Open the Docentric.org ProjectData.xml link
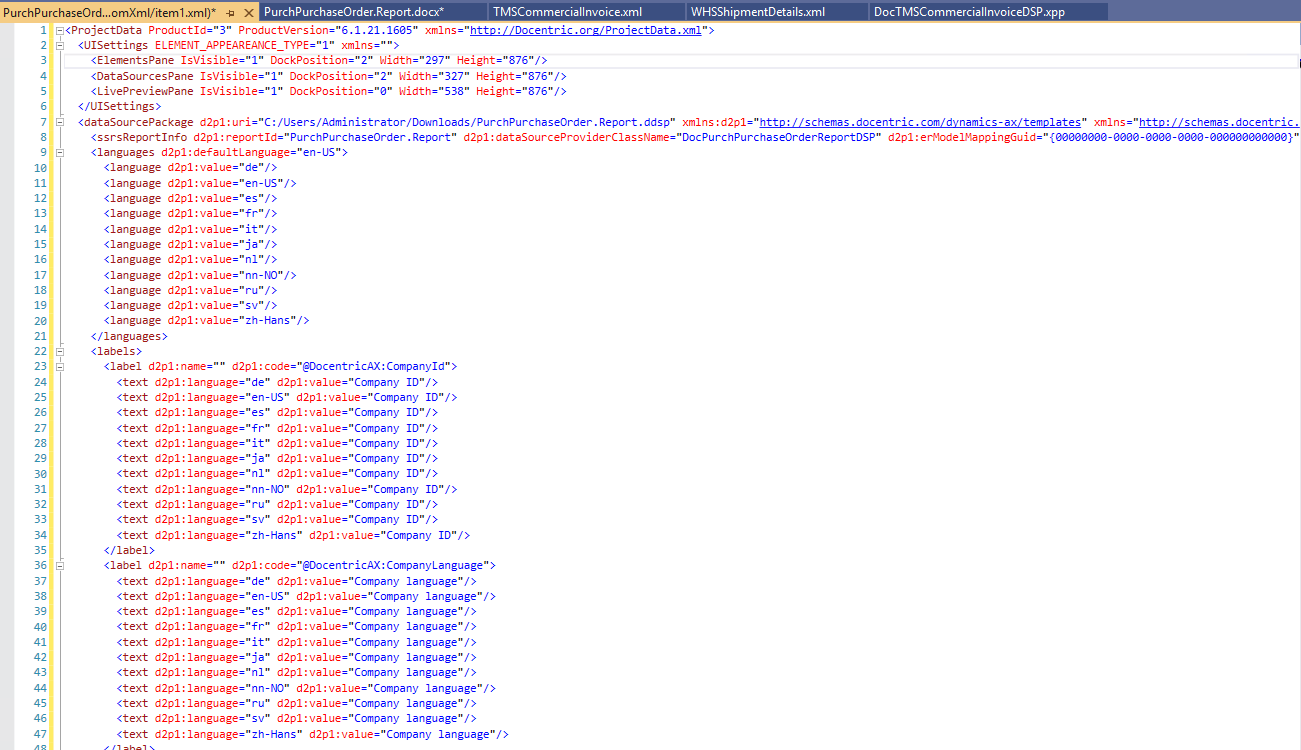The width and height of the screenshot is (1301, 750). [x=586, y=30]
